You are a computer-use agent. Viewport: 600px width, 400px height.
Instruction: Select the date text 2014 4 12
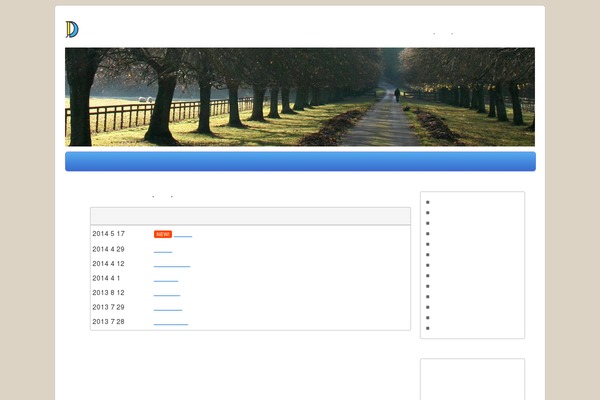click(x=108, y=264)
